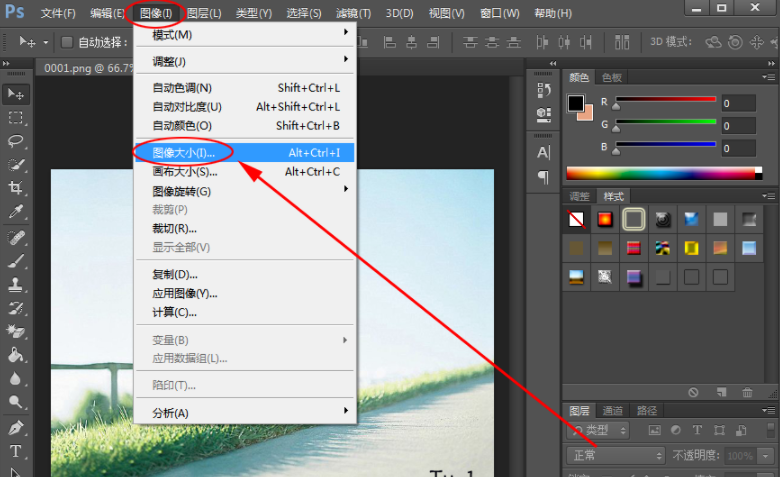Select the Rectangular Marquee tool
780x477 pixels.
(15, 118)
